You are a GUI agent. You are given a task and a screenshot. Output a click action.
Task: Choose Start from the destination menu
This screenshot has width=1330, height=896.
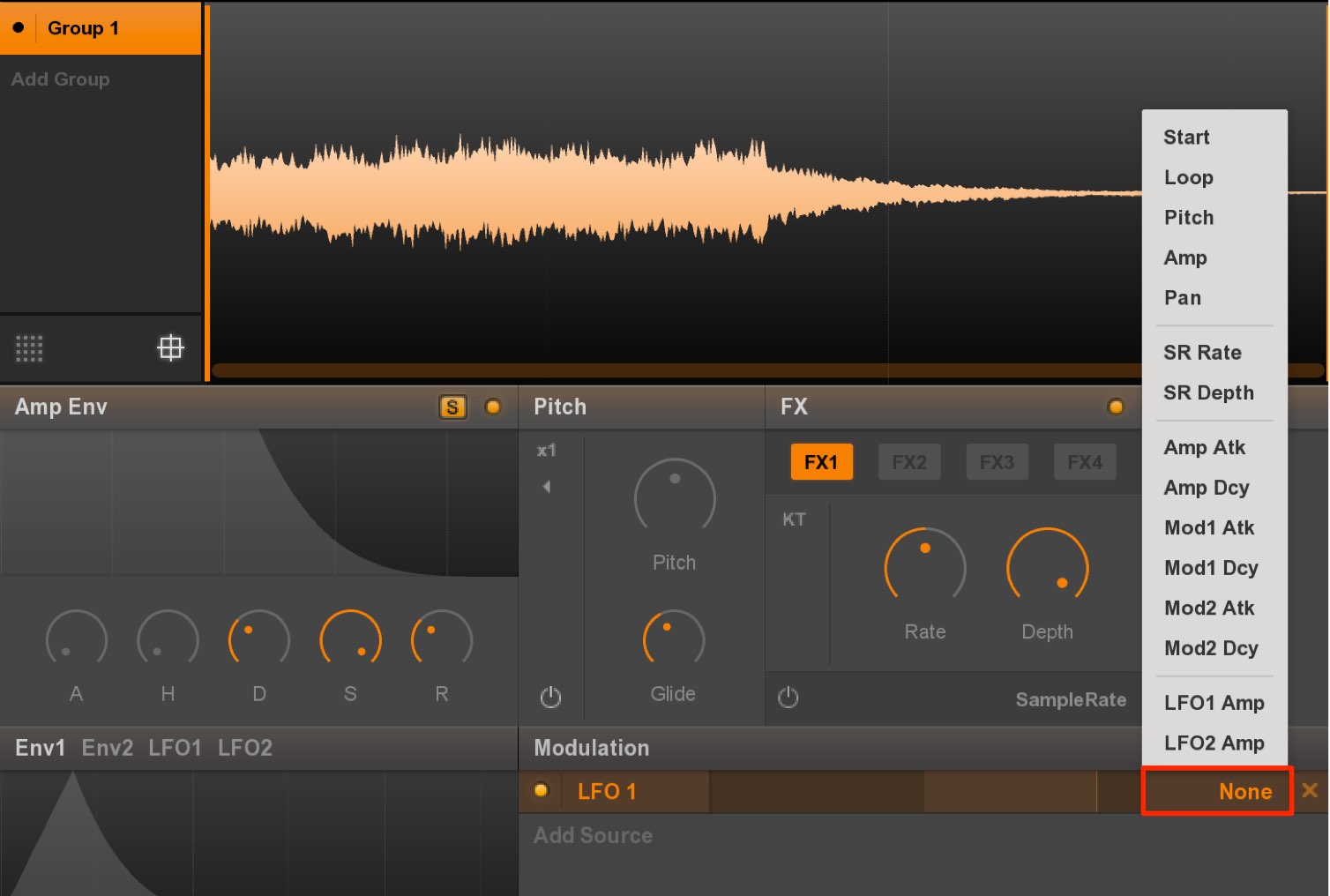pos(1214,138)
